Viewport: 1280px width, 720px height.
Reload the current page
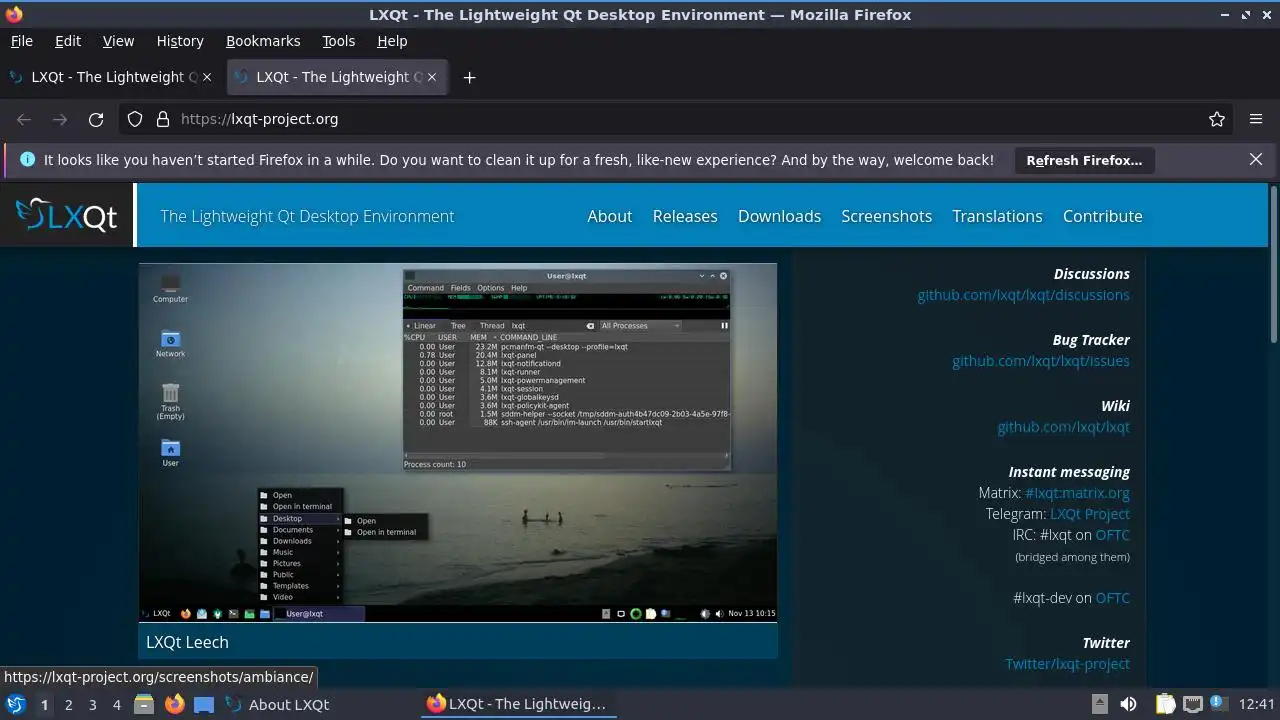point(96,119)
